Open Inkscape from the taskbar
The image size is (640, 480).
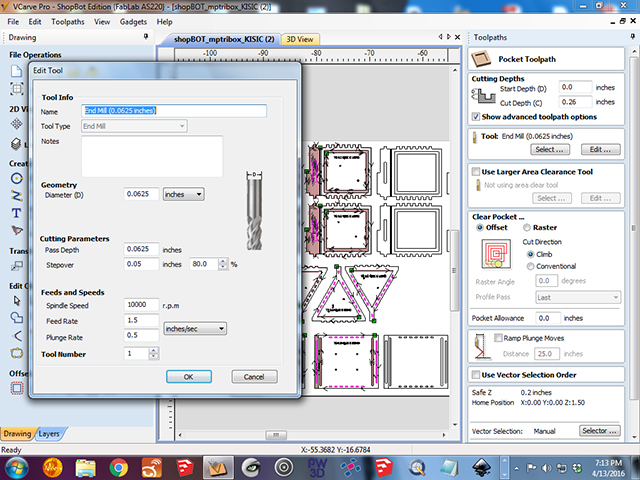tap(482, 468)
